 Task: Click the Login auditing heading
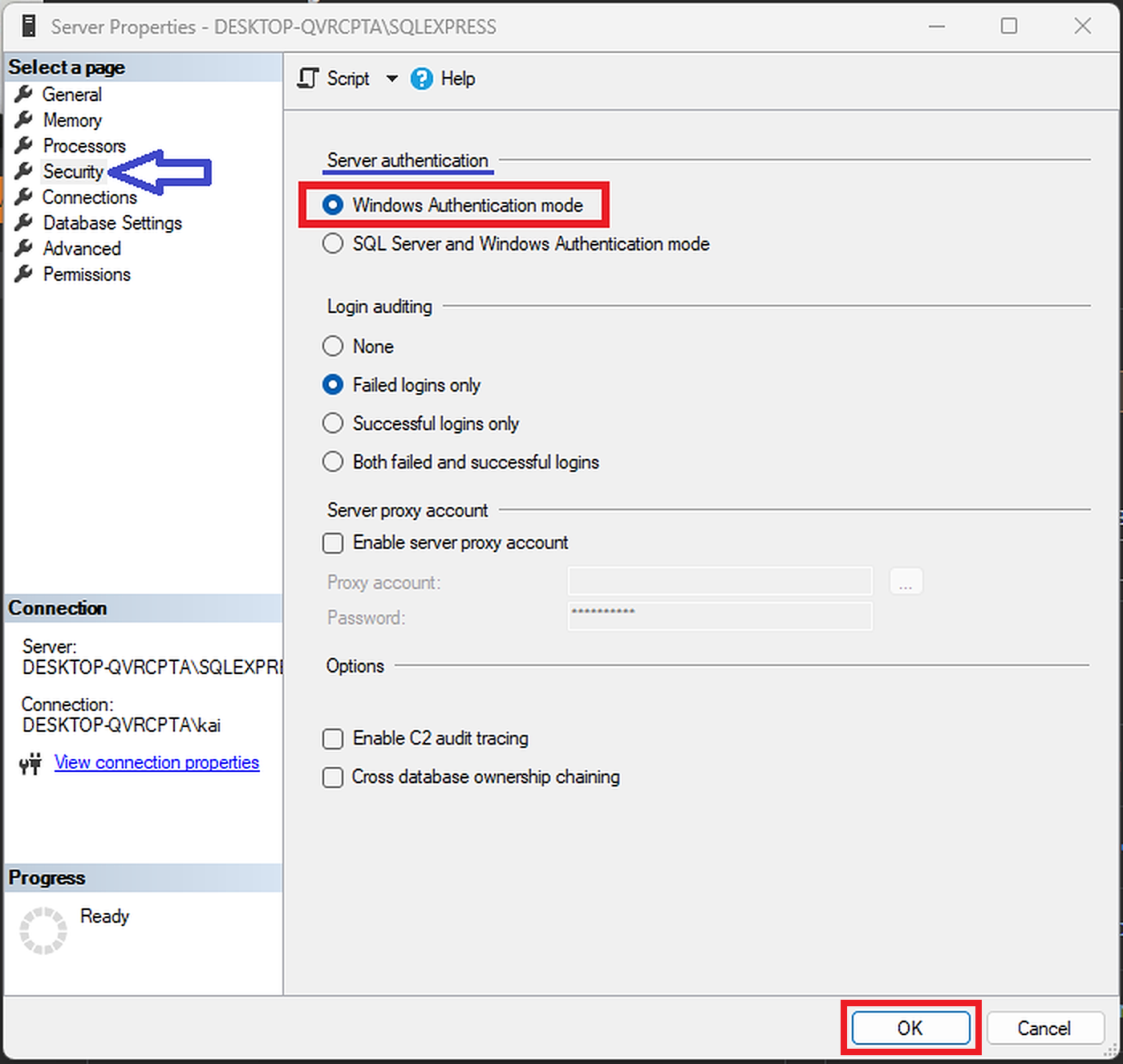(x=379, y=307)
